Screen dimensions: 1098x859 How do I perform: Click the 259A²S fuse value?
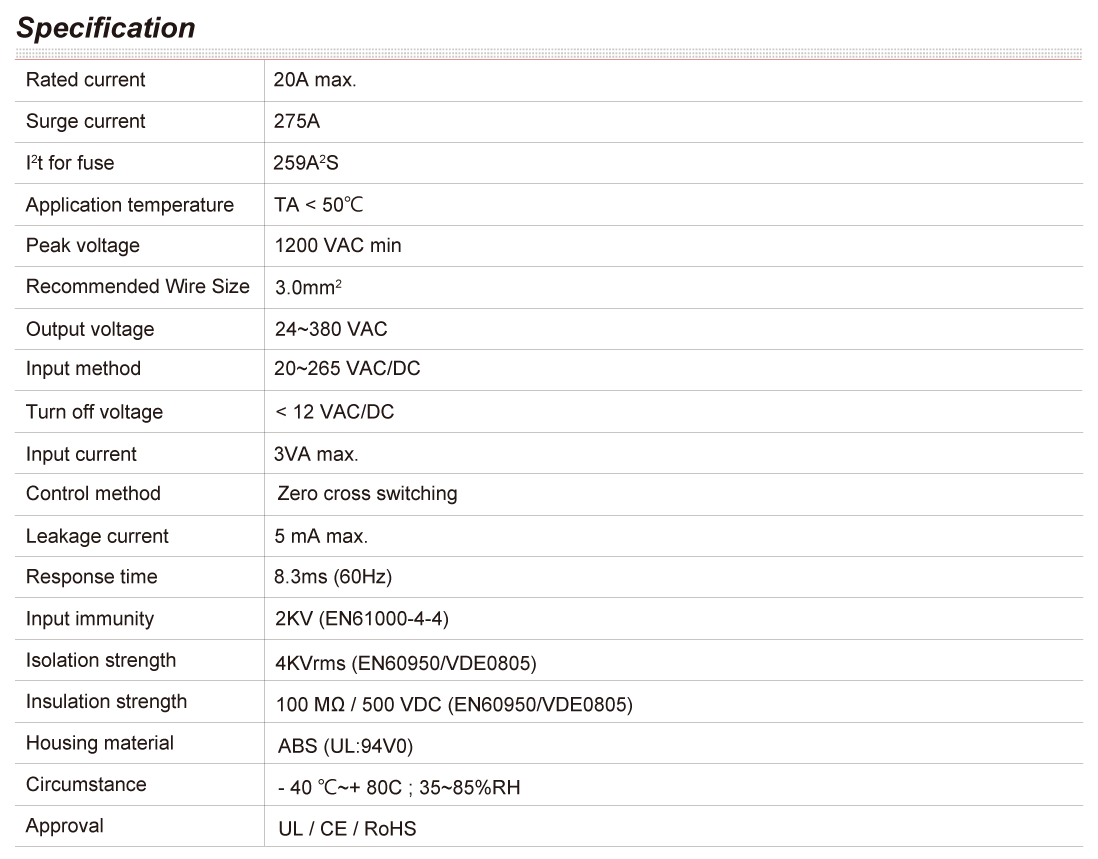click(x=306, y=163)
